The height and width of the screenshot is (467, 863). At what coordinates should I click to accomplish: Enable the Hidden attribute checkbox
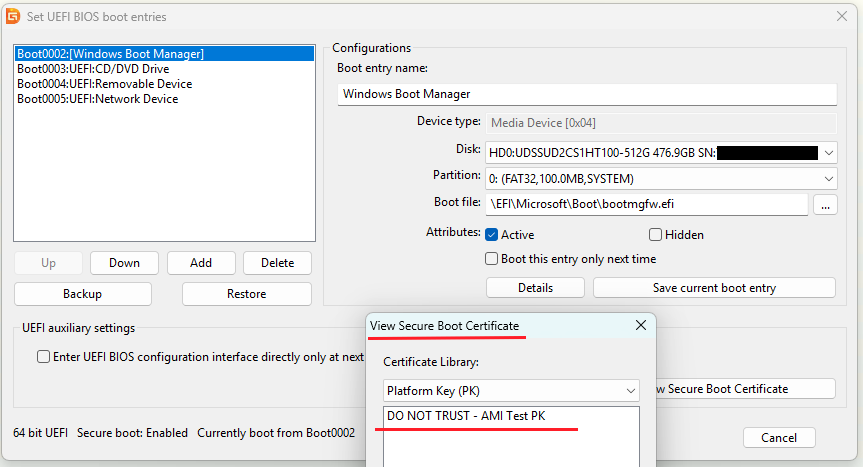[655, 235]
